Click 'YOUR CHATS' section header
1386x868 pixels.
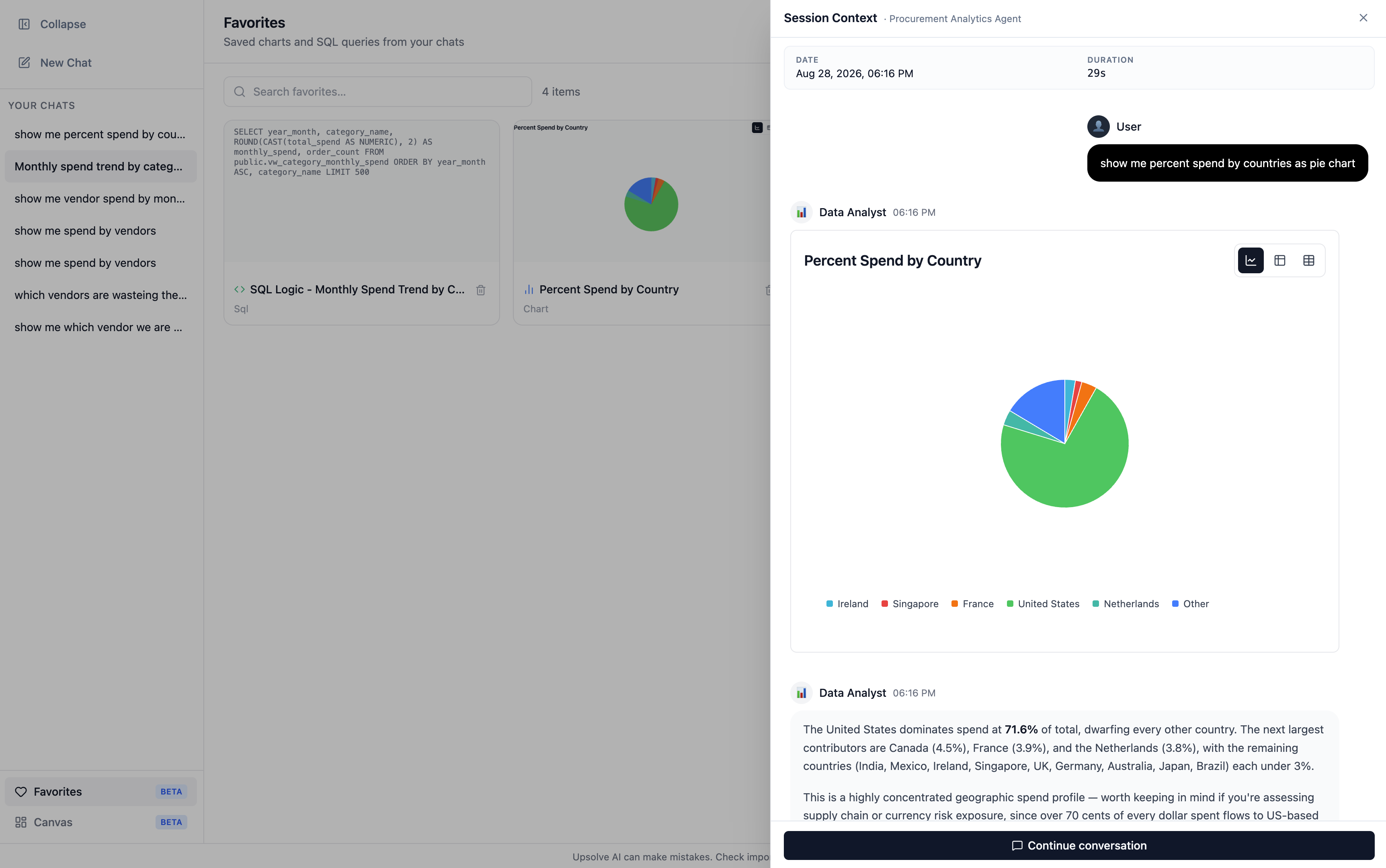click(41, 106)
